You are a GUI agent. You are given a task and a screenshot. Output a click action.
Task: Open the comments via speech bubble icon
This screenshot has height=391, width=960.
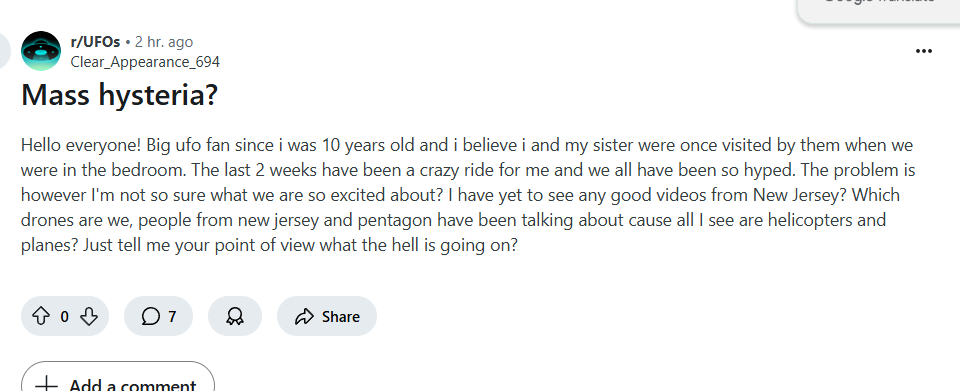tap(150, 316)
